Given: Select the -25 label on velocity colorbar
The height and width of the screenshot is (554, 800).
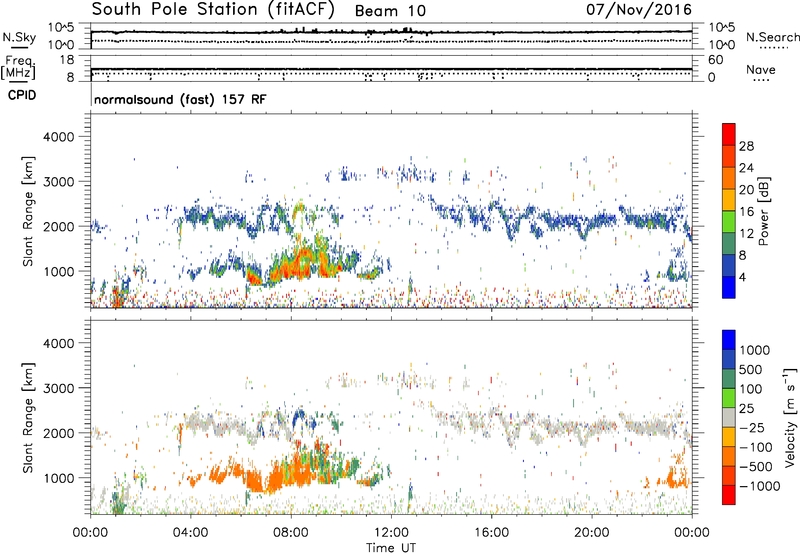Looking at the screenshot, I should [x=752, y=427].
